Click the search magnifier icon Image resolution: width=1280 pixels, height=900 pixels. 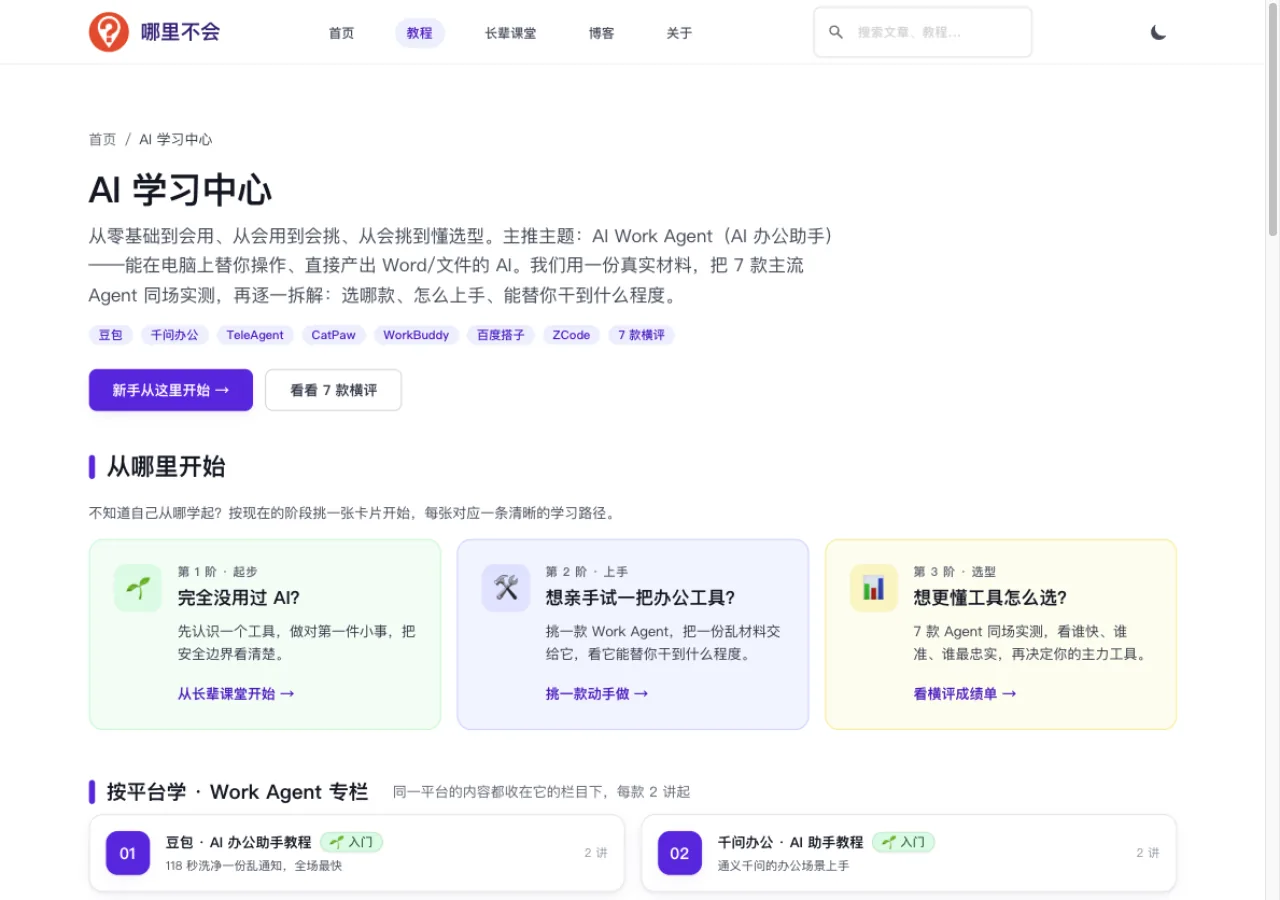(x=836, y=32)
